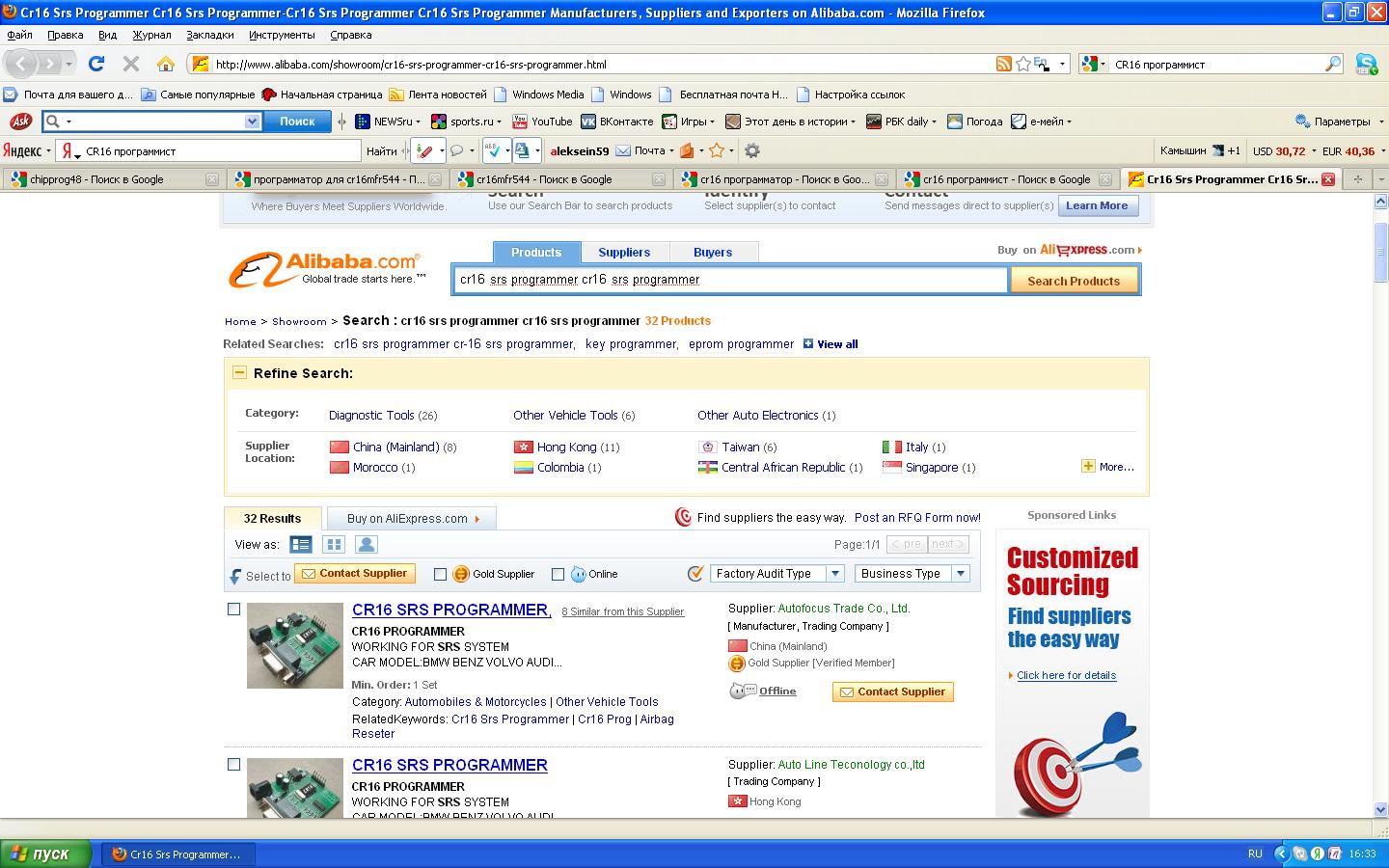Screen dimensions: 1389x868
Task: Open the пуск Start button
Action: (x=45, y=854)
